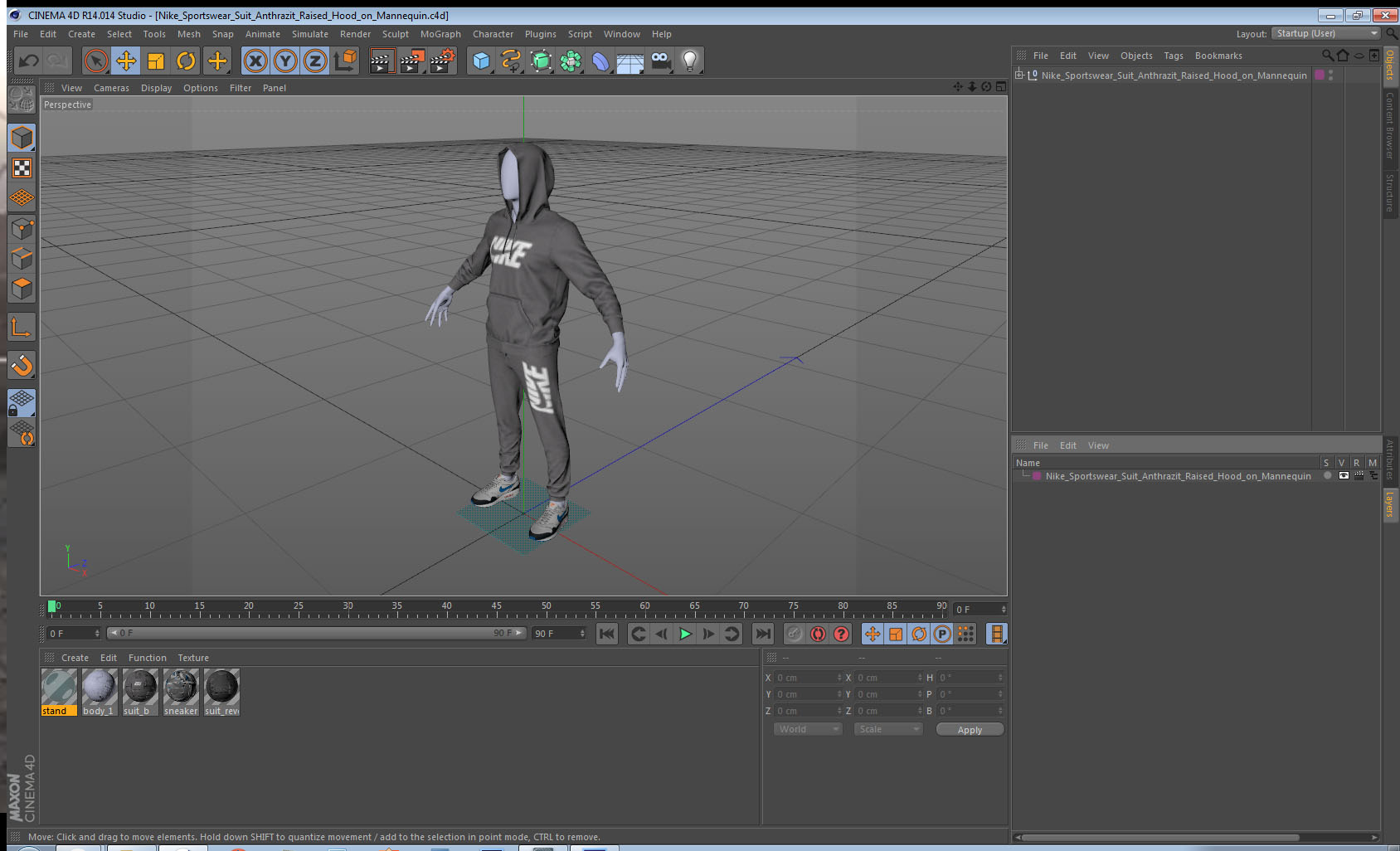Render to Picture Viewer
1400x851 pixels.
[x=412, y=61]
